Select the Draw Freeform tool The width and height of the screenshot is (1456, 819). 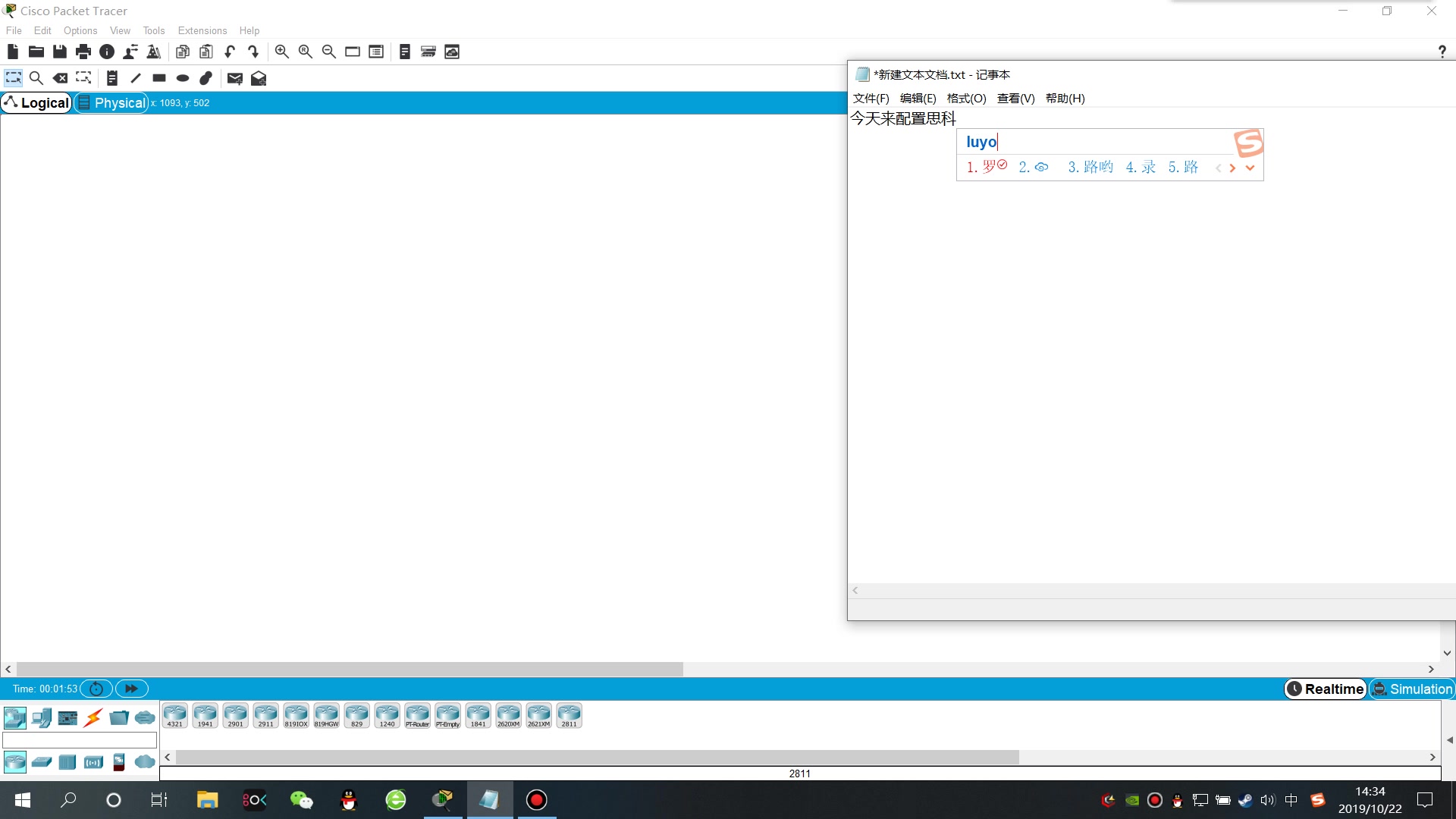[x=206, y=78]
